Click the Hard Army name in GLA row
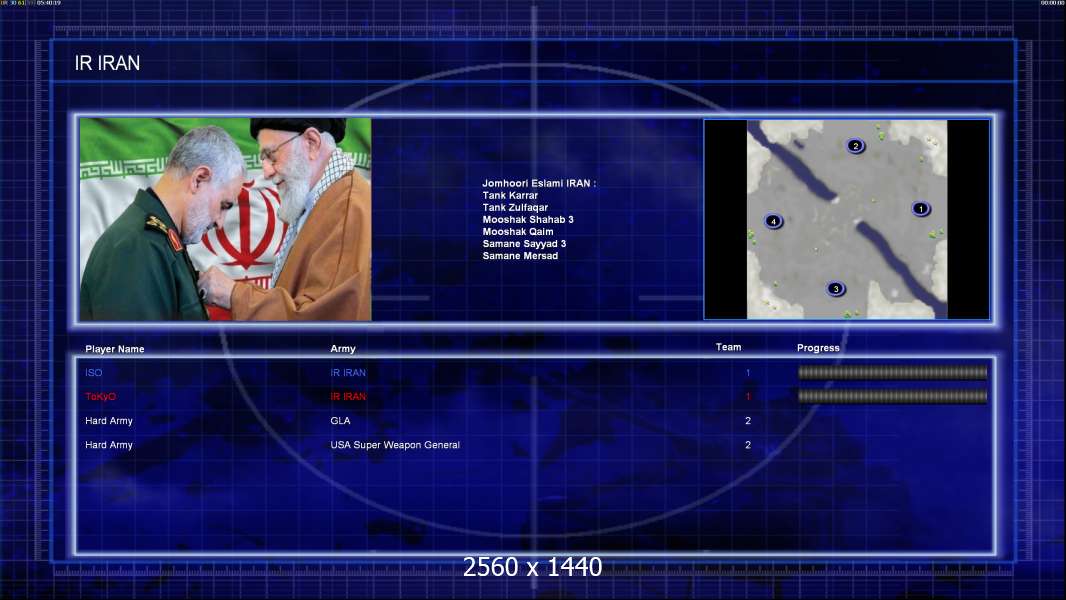 pyautogui.click(x=109, y=421)
